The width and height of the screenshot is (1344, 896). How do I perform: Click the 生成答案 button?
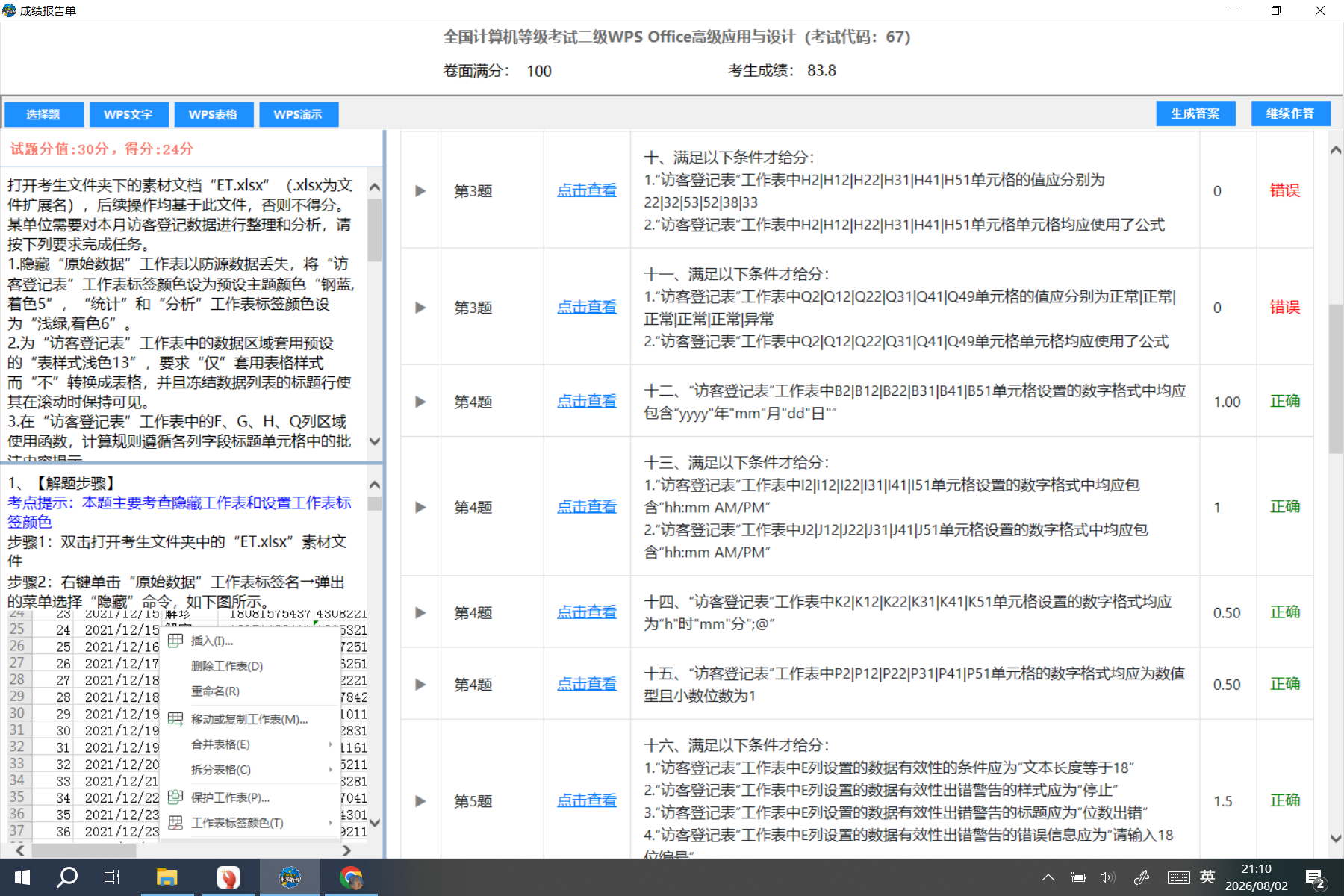pos(1195,113)
